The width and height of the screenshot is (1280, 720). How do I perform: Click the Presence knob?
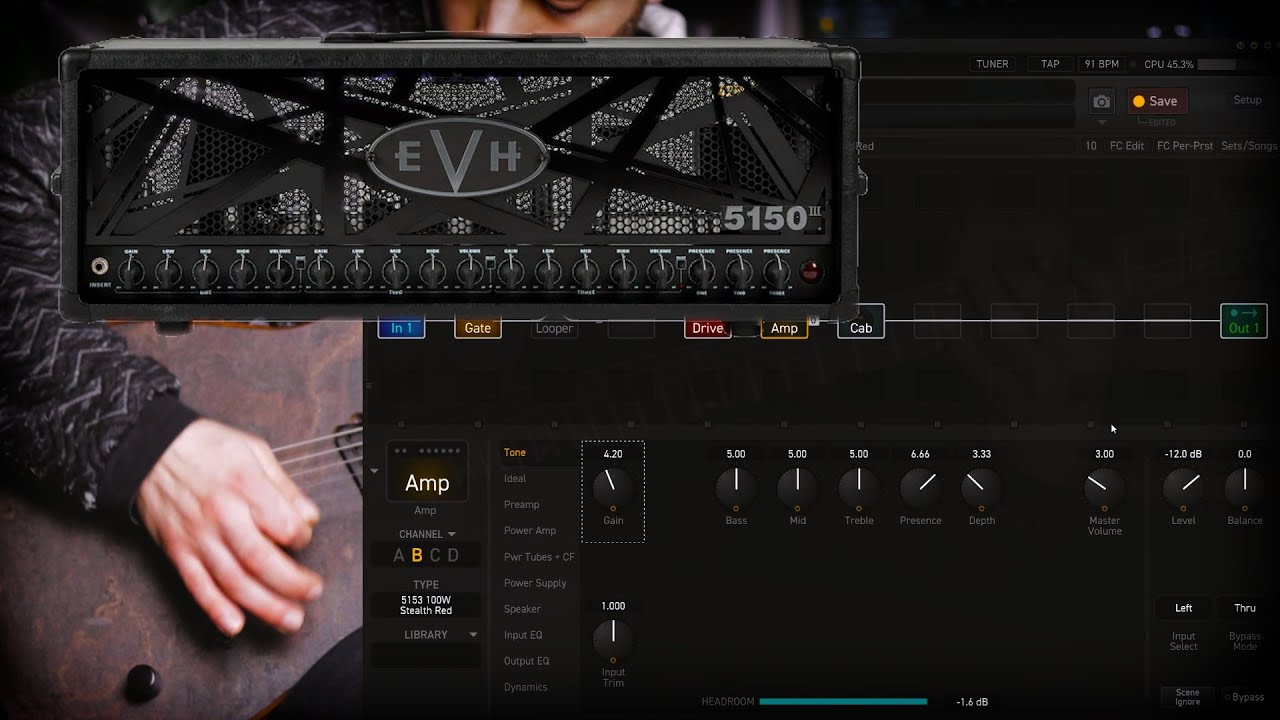pyautogui.click(x=920, y=487)
